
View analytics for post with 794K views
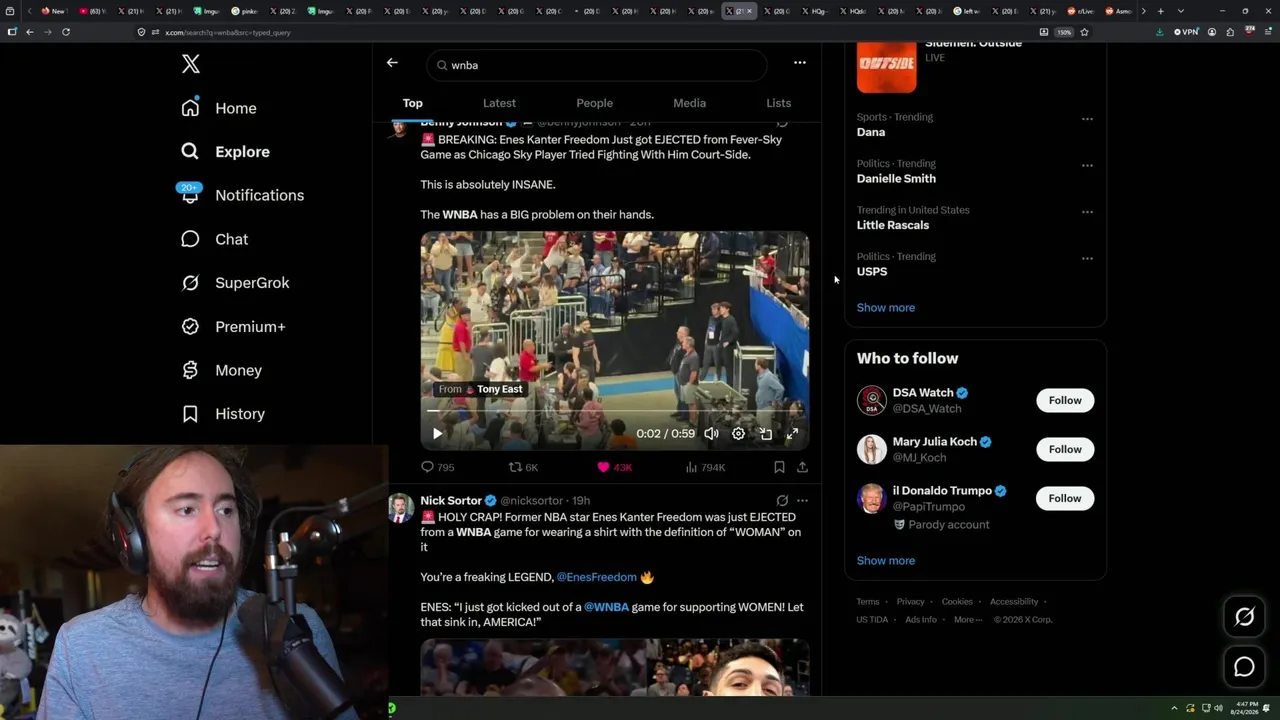pos(705,467)
